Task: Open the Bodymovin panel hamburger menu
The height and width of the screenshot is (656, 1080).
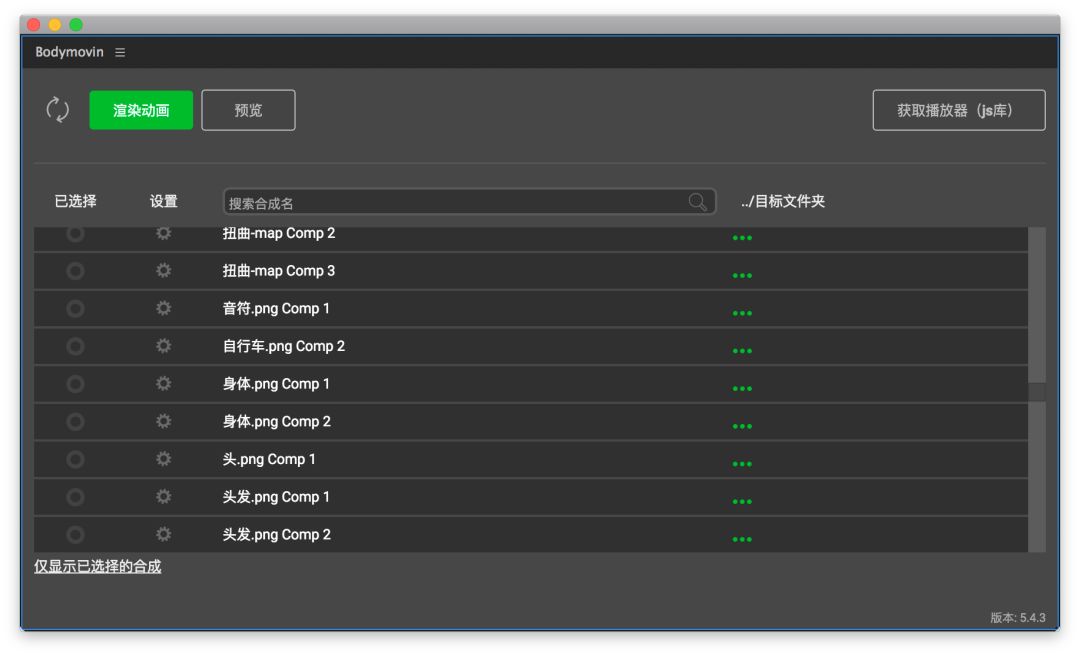Action: (x=120, y=52)
